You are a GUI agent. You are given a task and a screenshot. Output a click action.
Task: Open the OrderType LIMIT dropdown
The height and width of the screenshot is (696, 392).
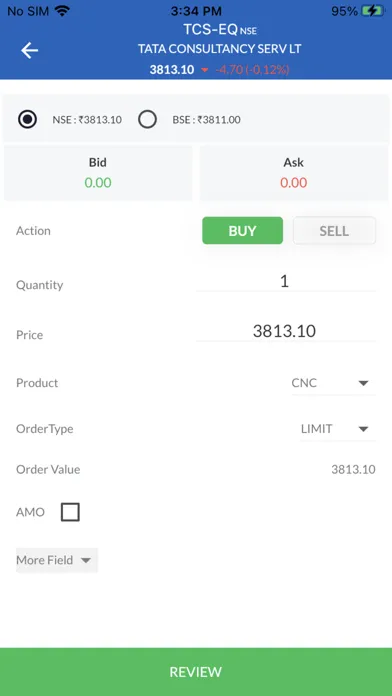[337, 429]
